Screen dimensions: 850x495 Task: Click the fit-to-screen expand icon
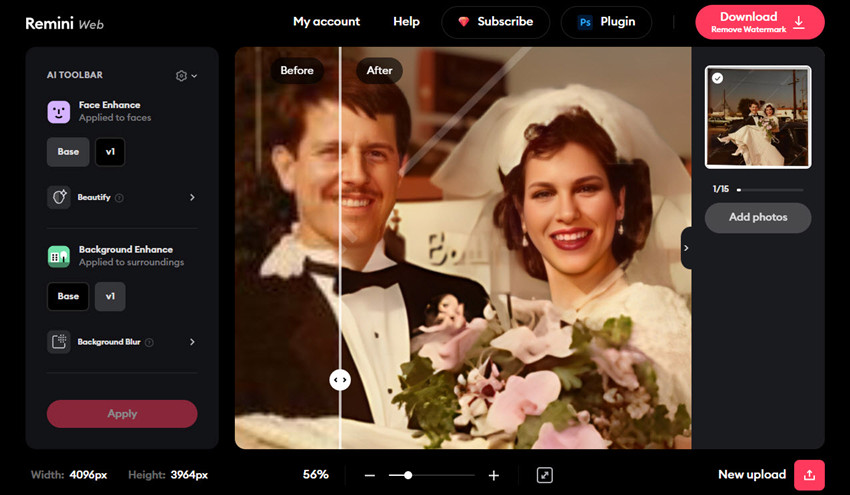coord(544,475)
